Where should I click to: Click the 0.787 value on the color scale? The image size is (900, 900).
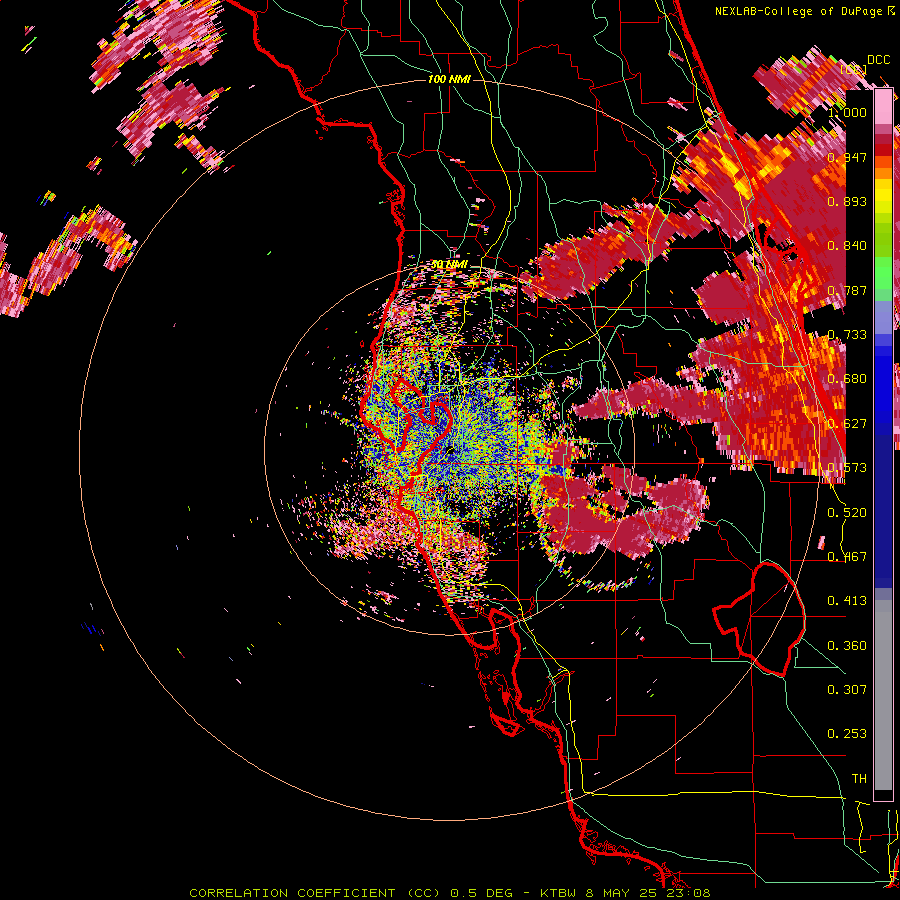click(848, 290)
